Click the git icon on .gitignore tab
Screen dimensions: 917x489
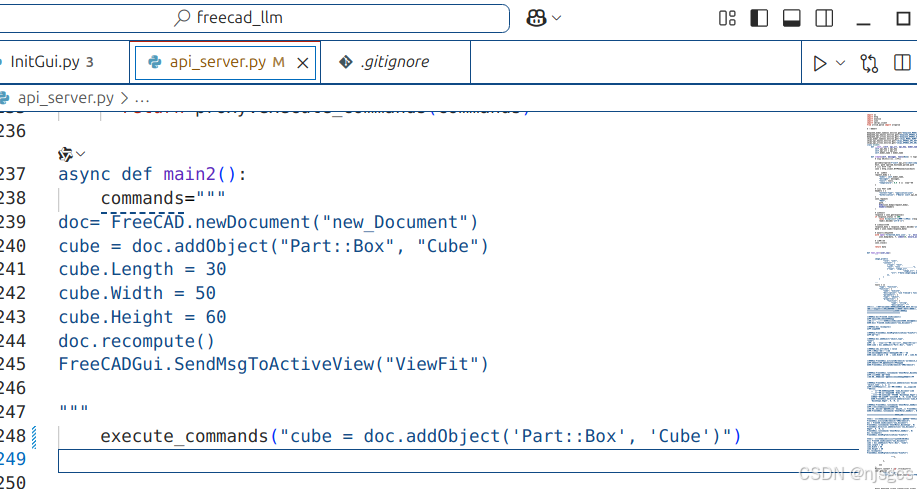346,62
